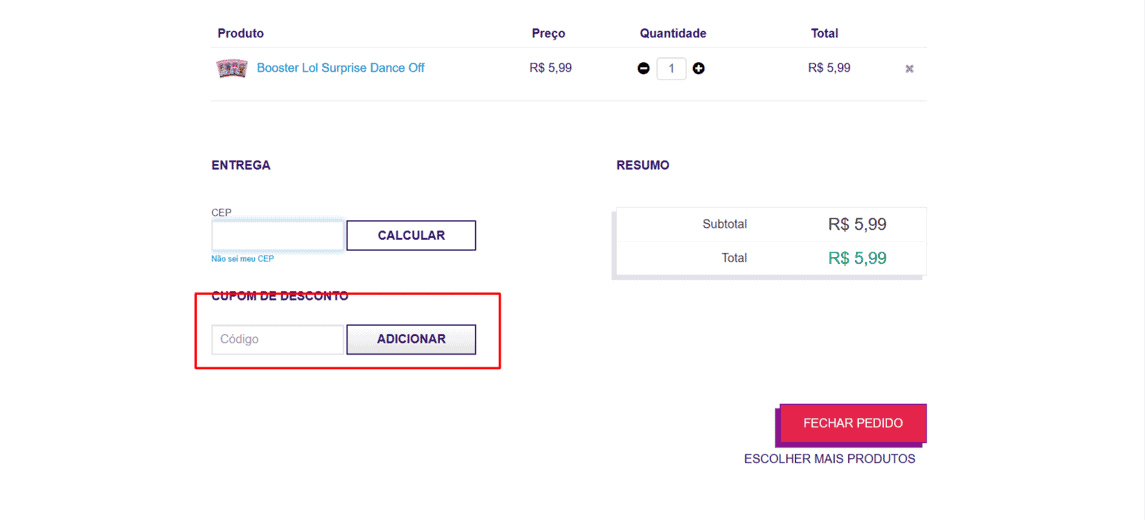Remove Booster Lol Surprise item from cart
Viewport: 1145px width, 520px height.
[x=909, y=69]
